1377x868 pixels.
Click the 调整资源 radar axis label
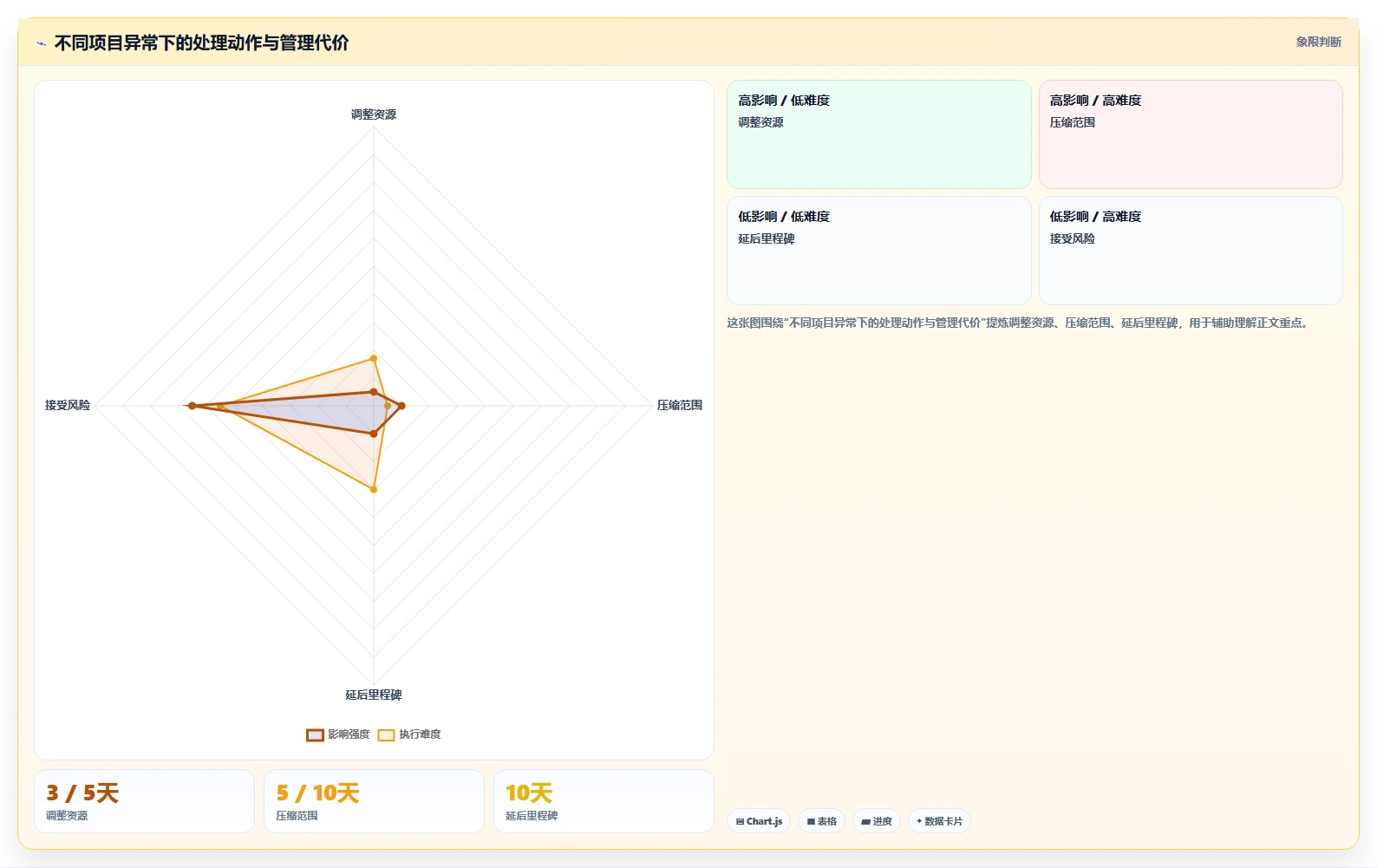click(x=374, y=114)
